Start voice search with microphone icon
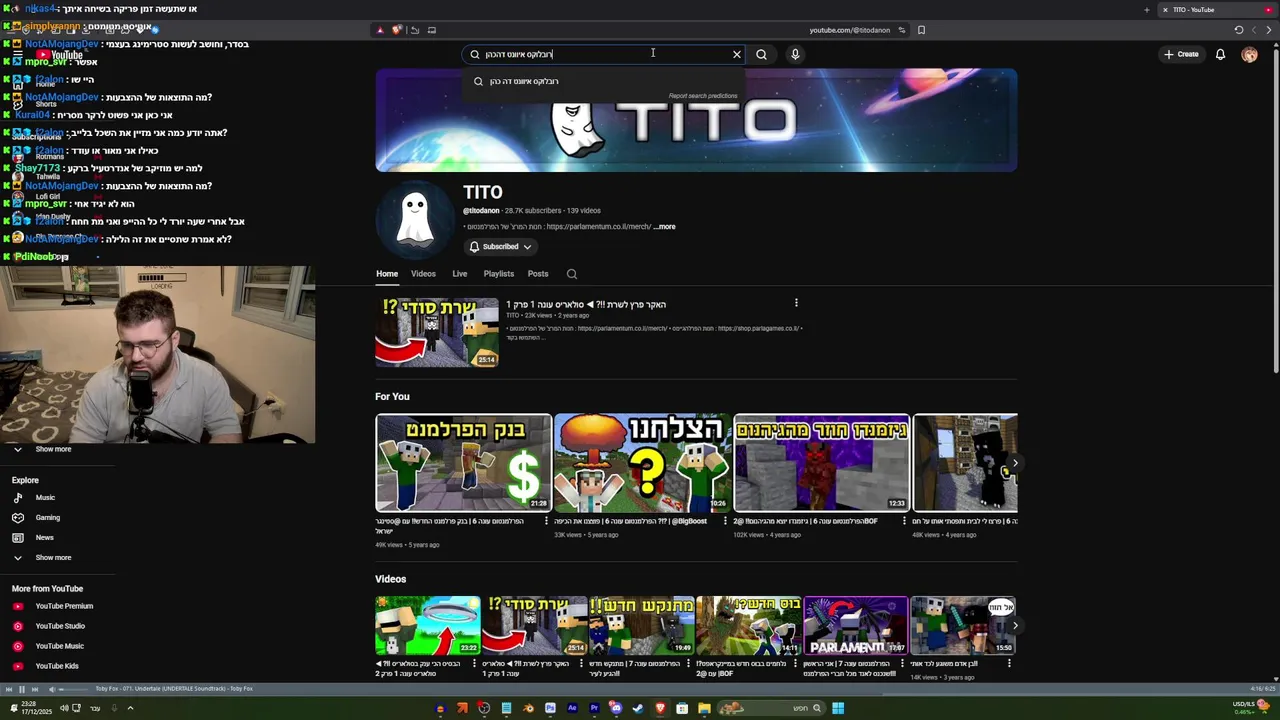 (795, 54)
